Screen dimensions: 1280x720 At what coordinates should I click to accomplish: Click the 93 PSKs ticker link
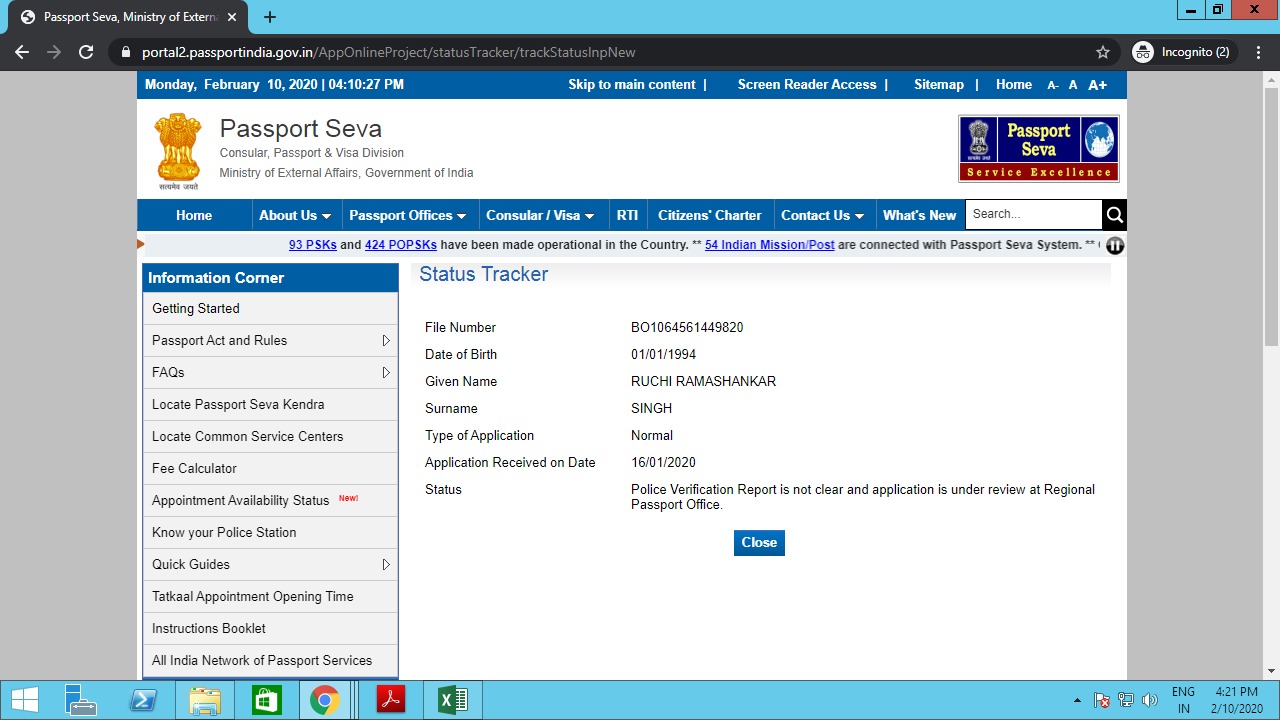312,245
